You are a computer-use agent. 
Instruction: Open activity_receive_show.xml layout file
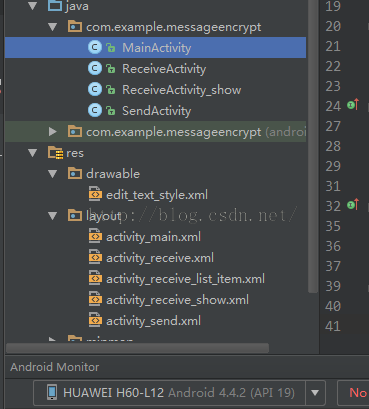(177, 300)
